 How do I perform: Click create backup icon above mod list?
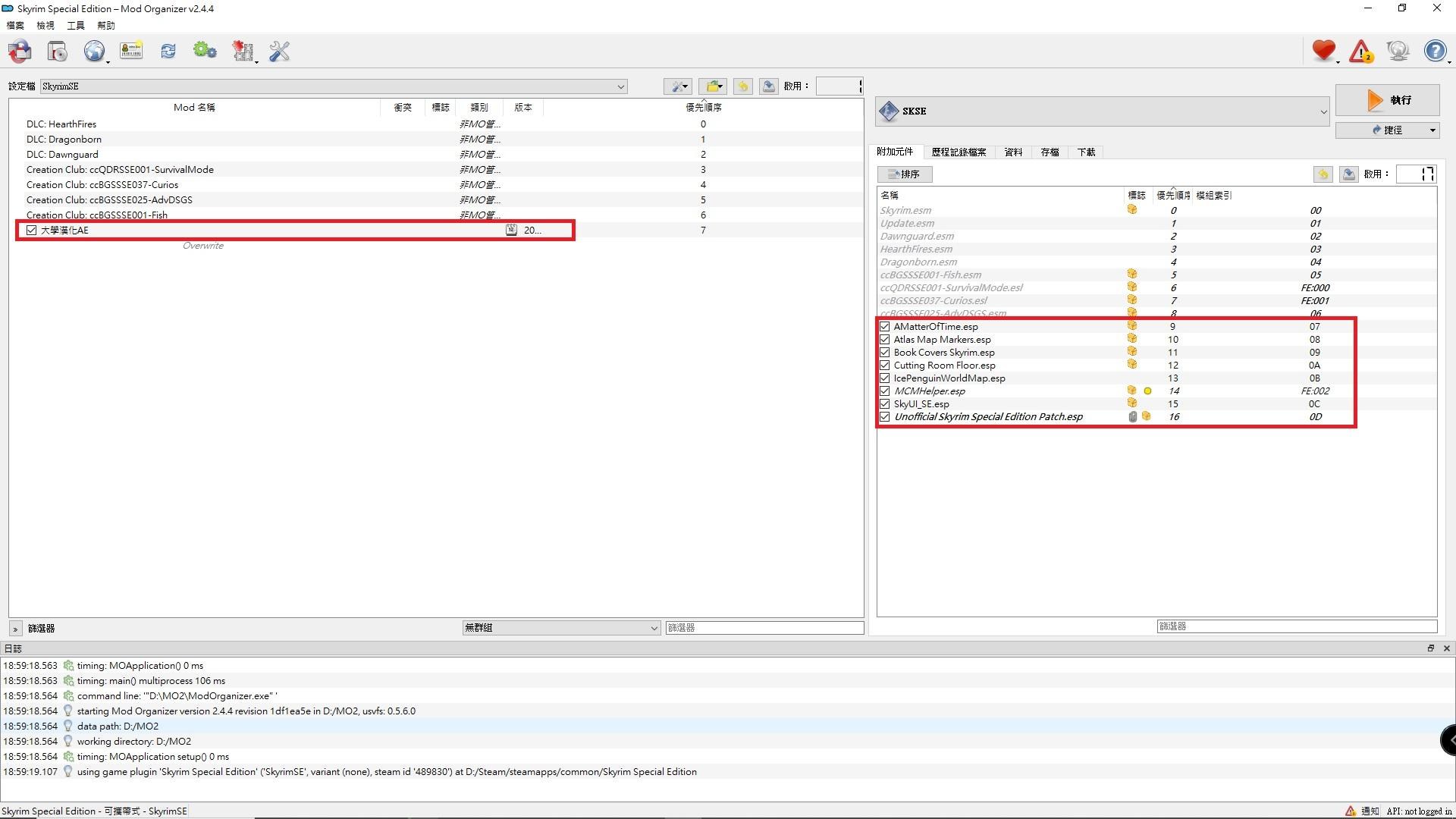click(768, 86)
